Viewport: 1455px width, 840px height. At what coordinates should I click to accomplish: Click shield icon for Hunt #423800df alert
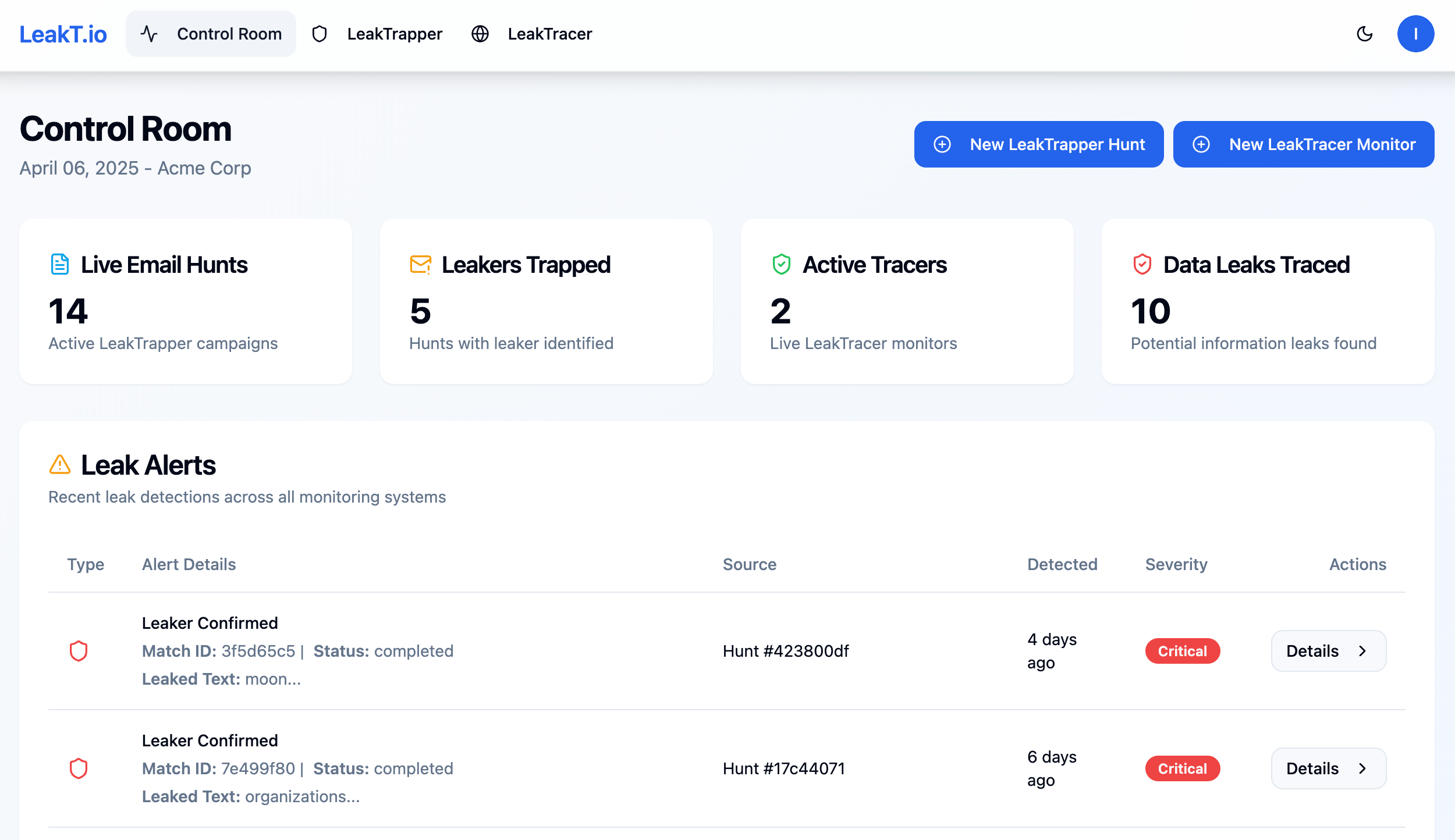click(x=79, y=651)
